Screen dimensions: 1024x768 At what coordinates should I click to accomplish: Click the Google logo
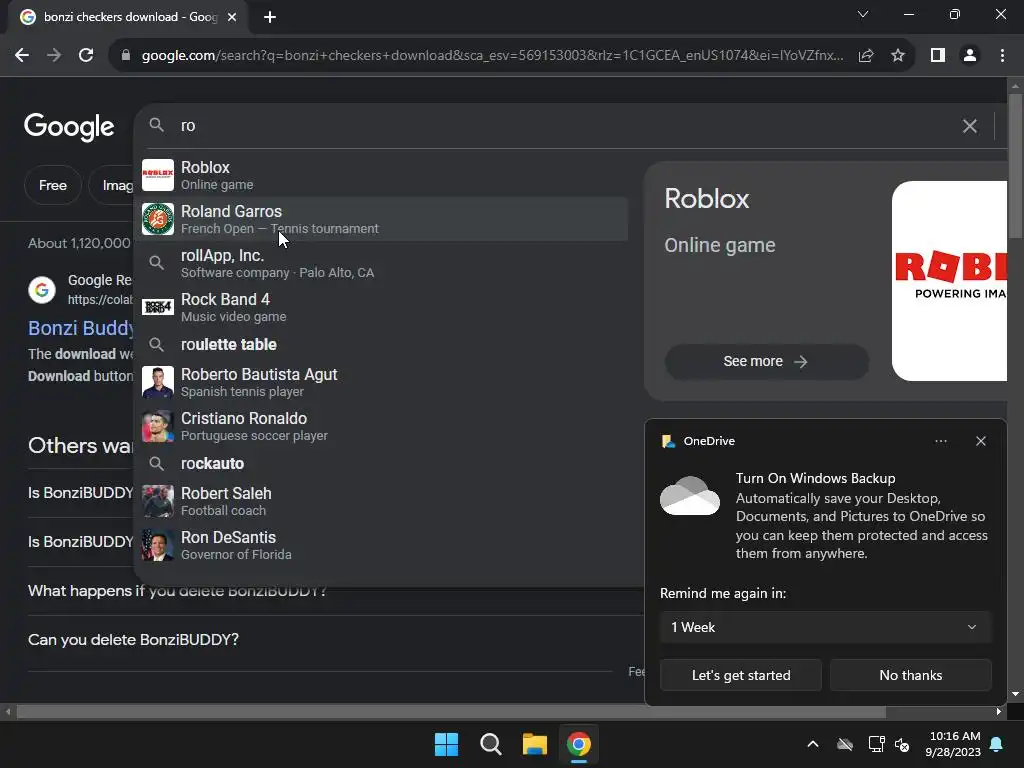[x=69, y=127]
